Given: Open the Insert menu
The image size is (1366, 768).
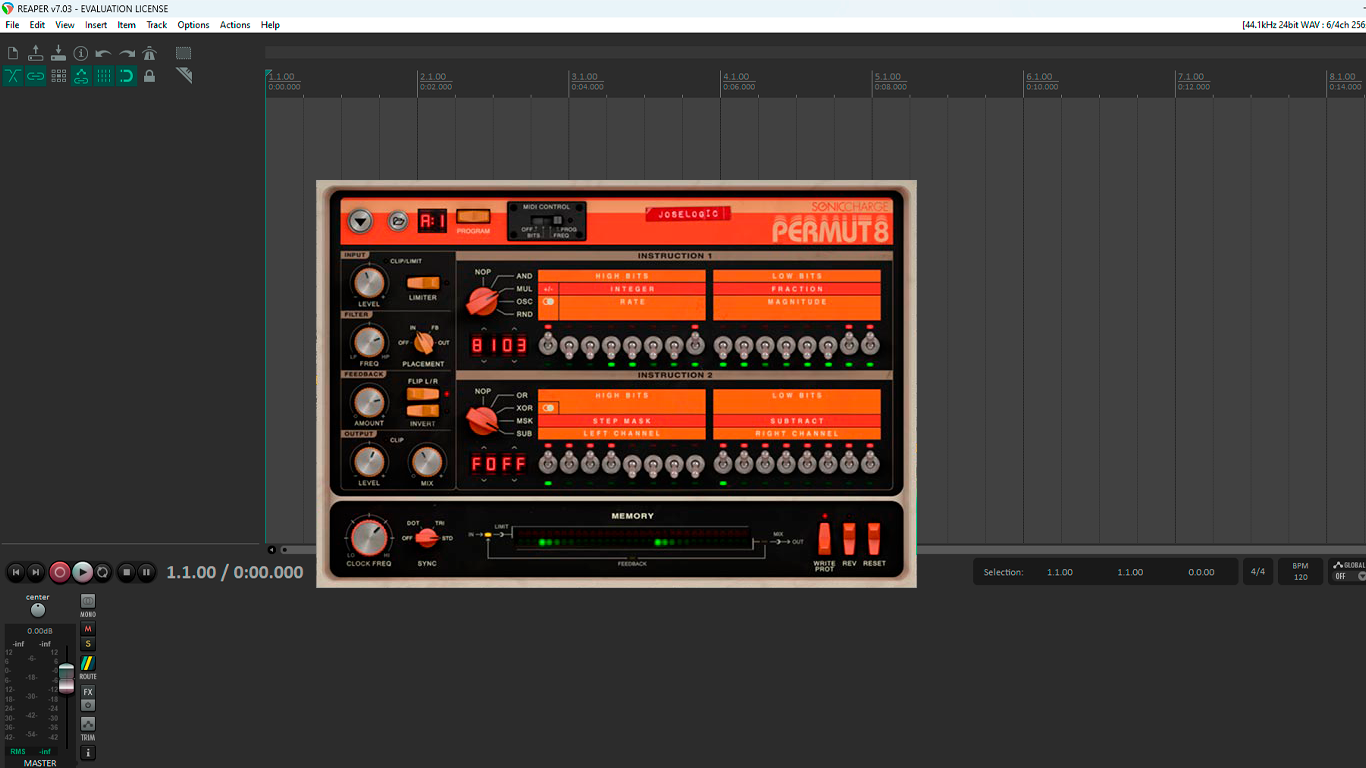Looking at the screenshot, I should click(x=96, y=25).
